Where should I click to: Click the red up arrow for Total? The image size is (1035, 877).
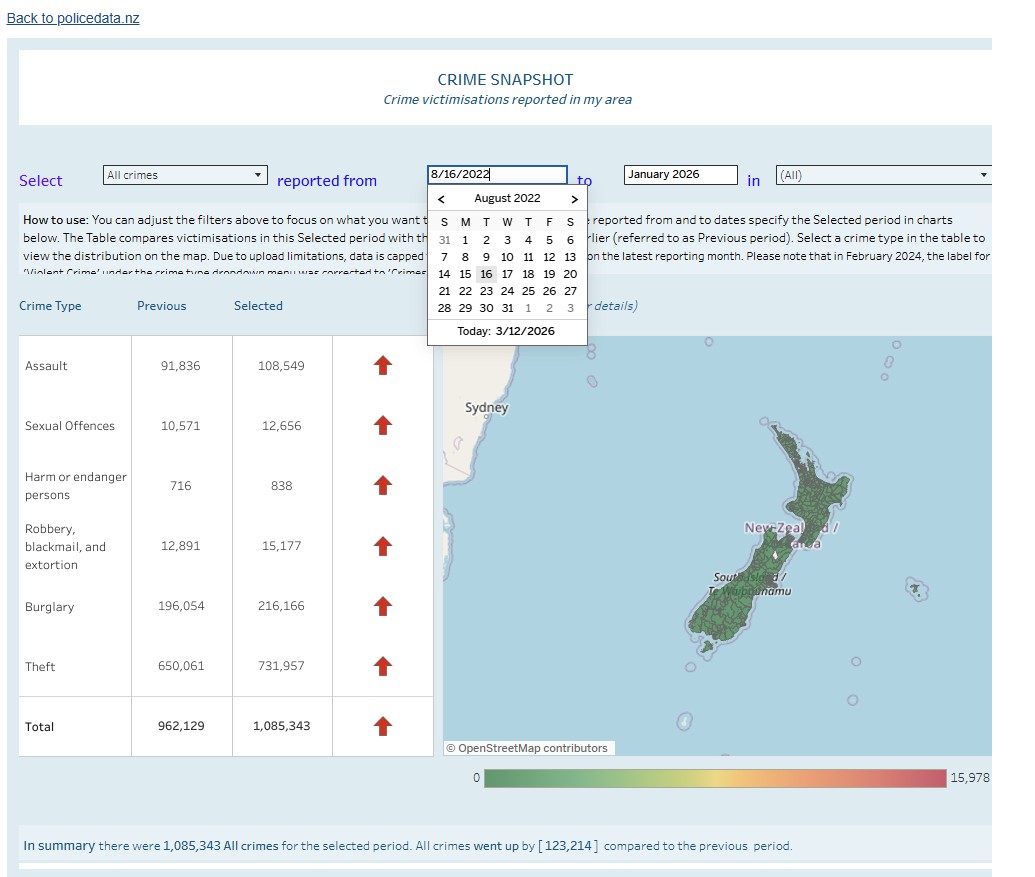coord(383,726)
